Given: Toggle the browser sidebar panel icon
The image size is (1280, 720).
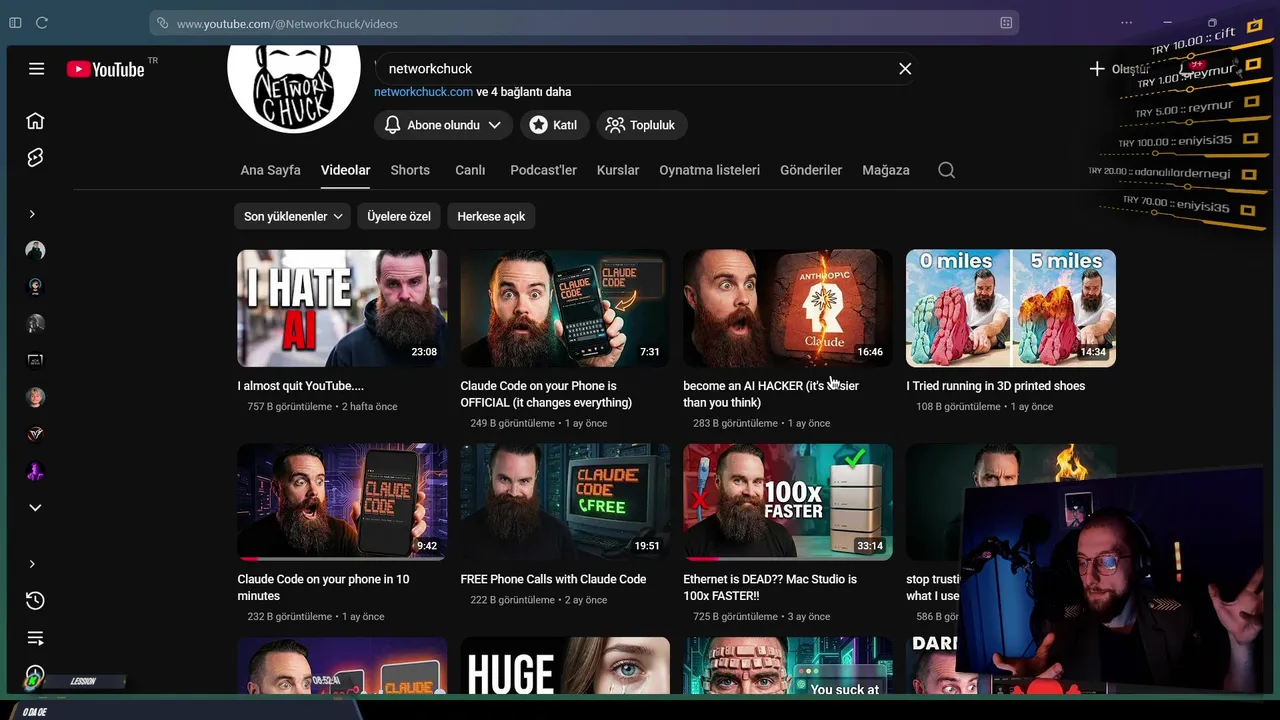Looking at the screenshot, I should 15,22.
